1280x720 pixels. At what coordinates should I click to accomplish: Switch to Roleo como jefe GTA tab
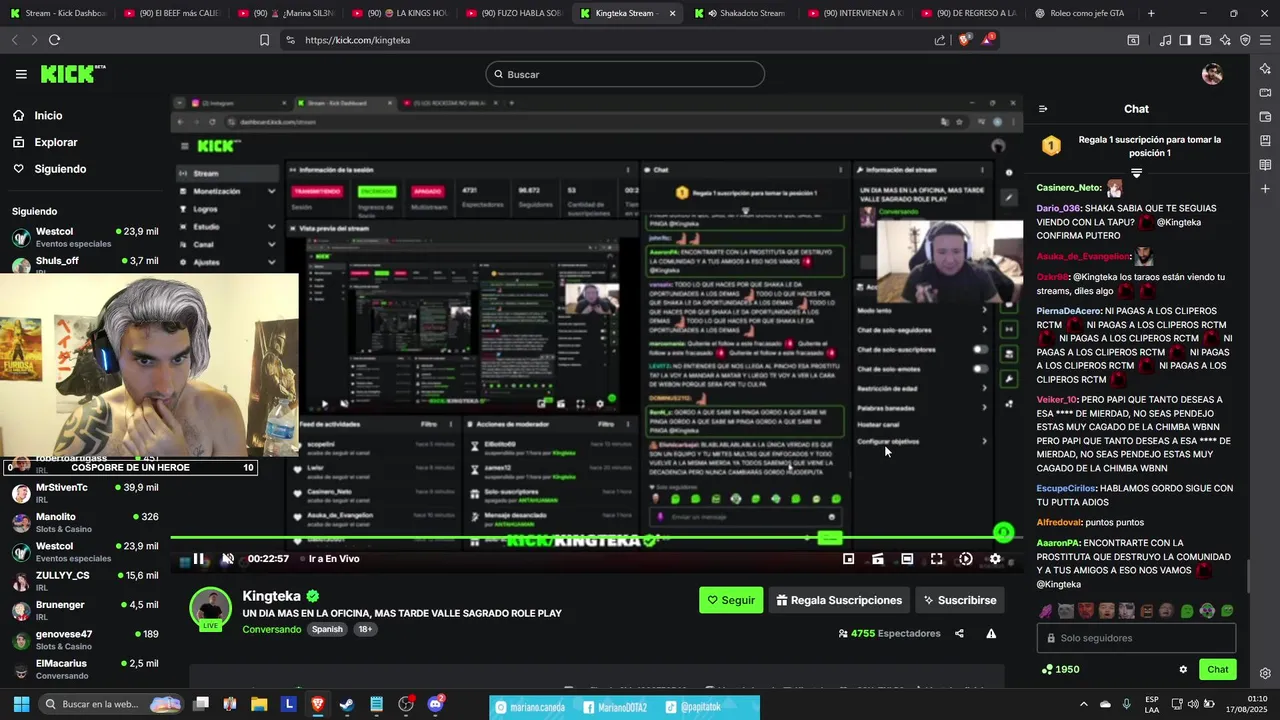pos(1080,13)
